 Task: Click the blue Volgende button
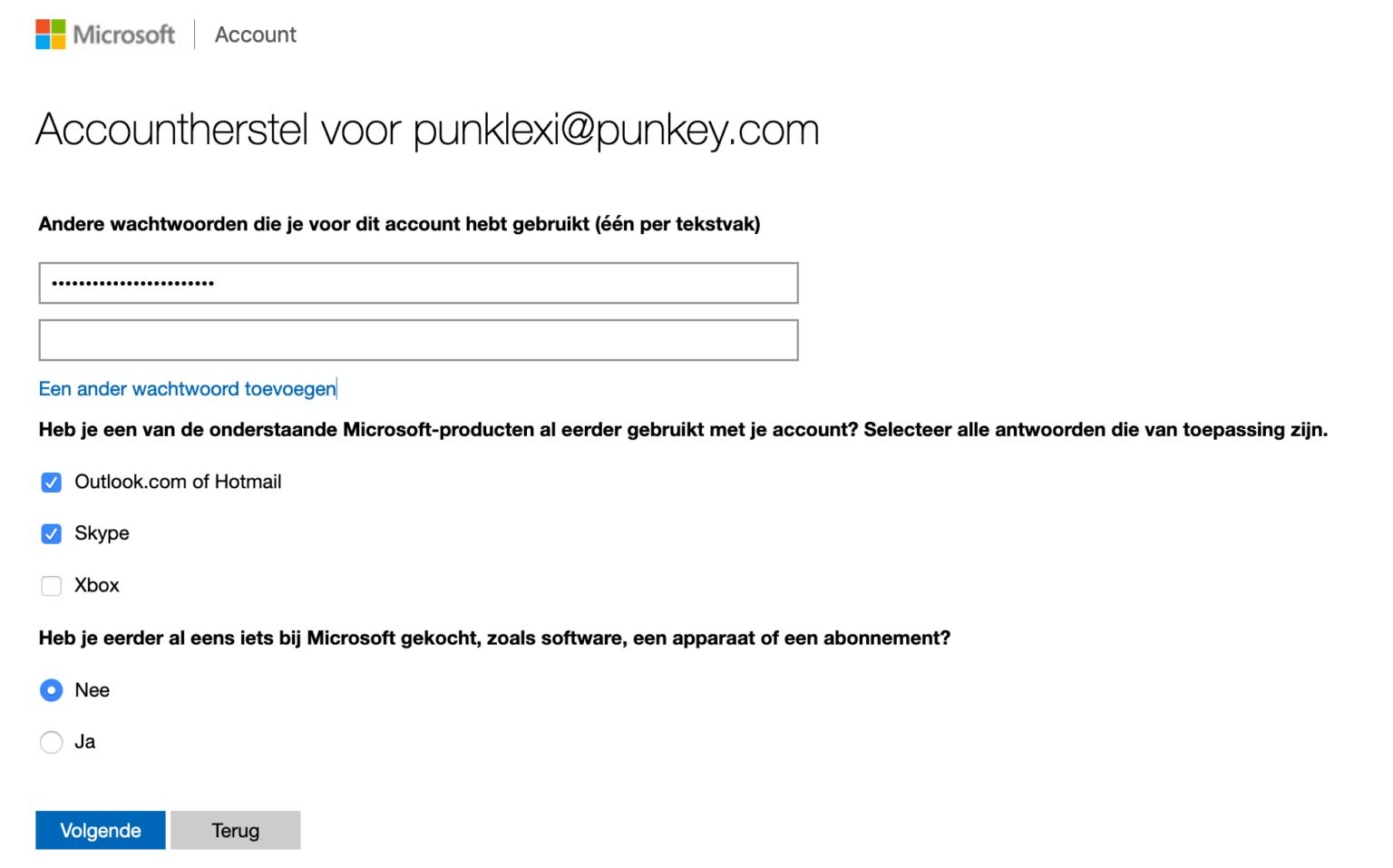coord(101,830)
